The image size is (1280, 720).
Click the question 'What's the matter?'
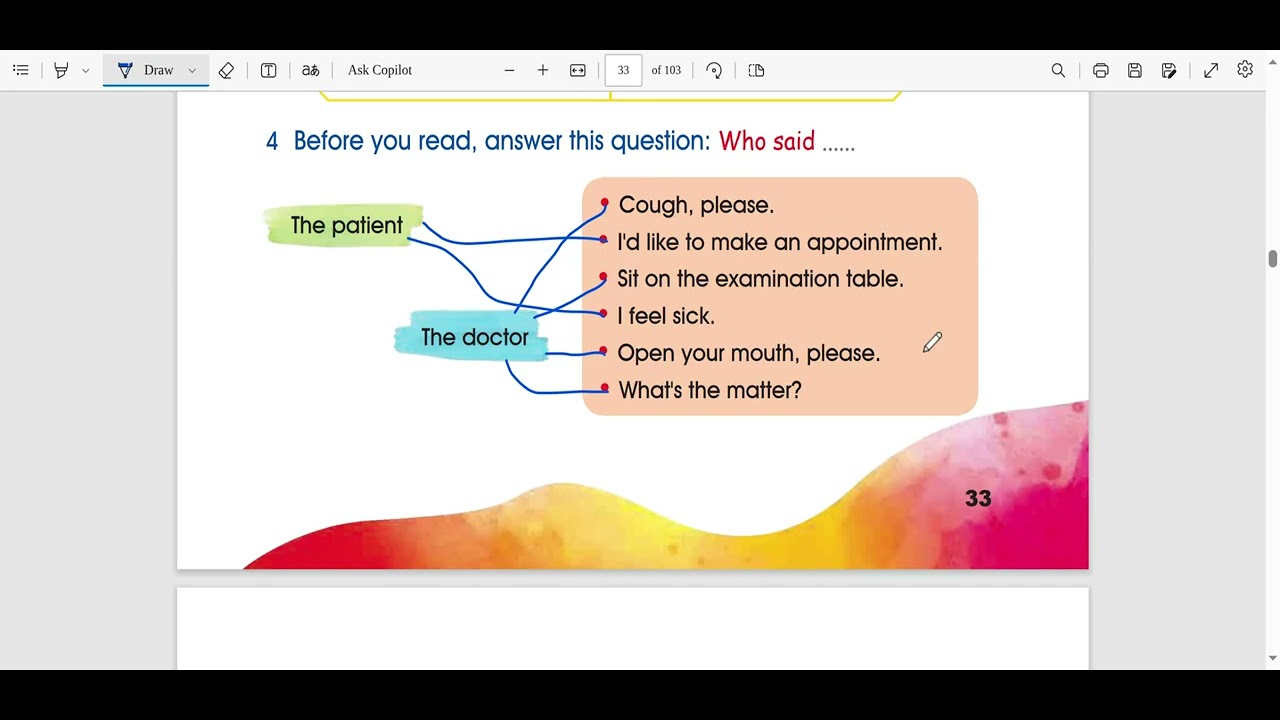tap(710, 390)
